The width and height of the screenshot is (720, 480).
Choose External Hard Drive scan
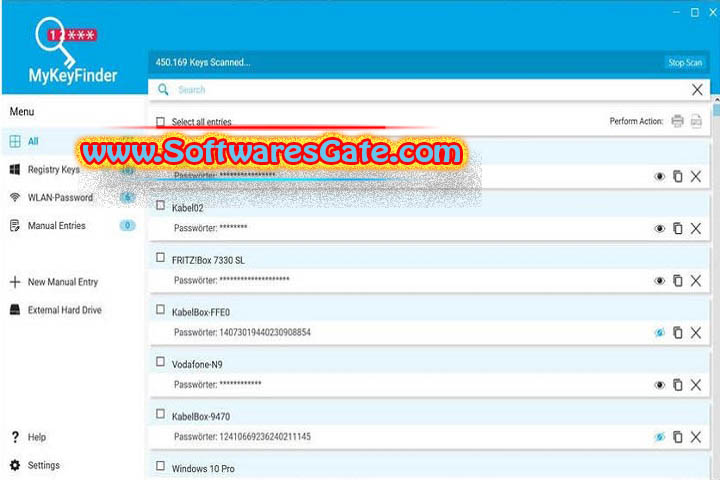(x=56, y=310)
